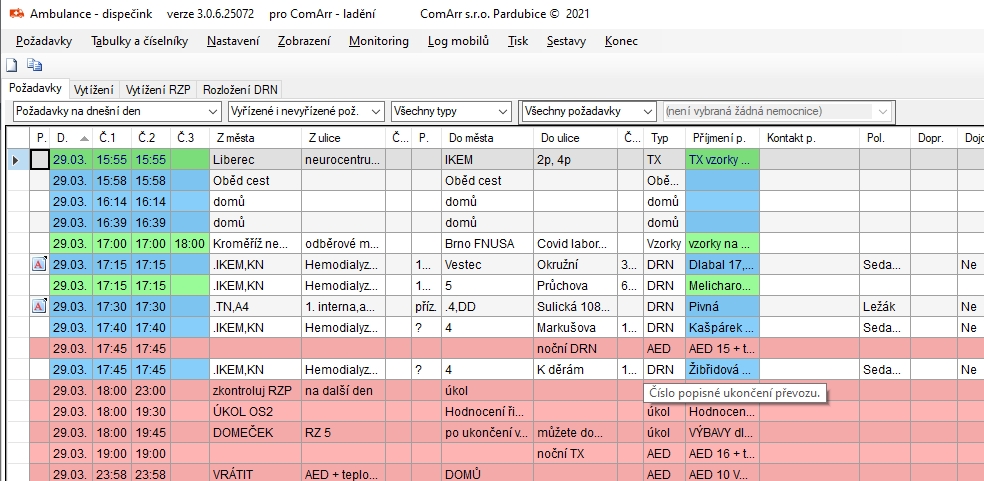Open the 'Všechny typy' dropdown
This screenshot has height=481, width=984.
[x=503, y=111]
